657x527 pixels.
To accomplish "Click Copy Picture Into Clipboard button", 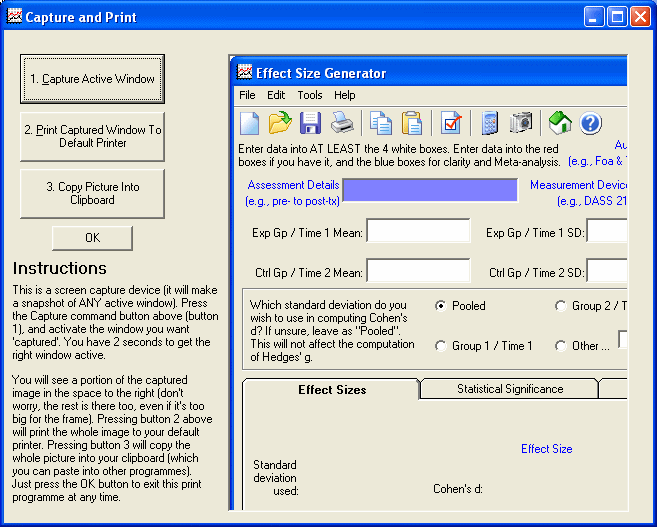I will tap(92, 193).
